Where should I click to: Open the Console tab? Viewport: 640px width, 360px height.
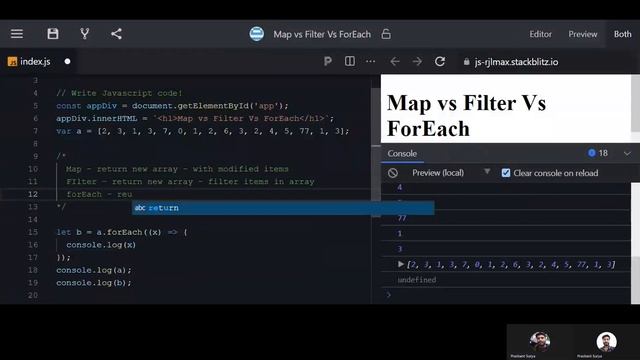[402, 153]
